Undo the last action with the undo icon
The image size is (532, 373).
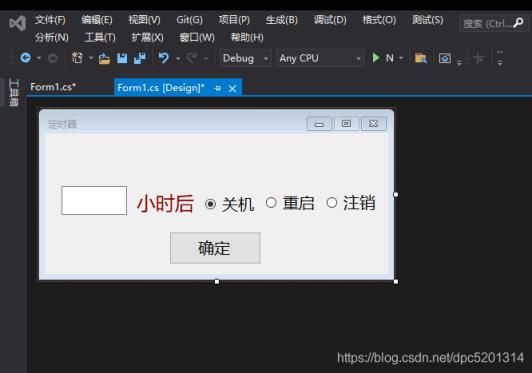coord(164,58)
